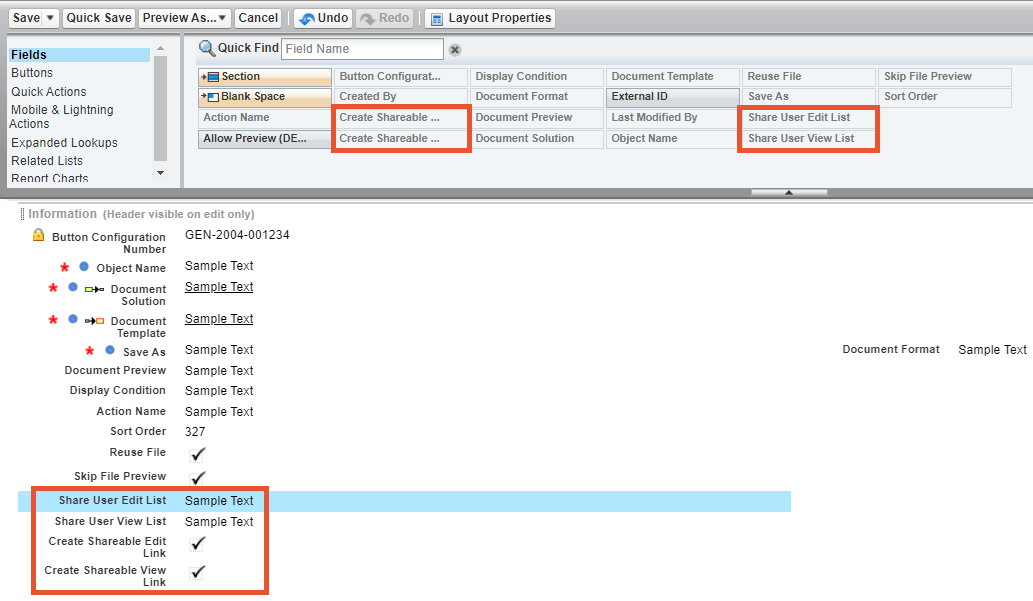Click the category list scrollbar down arrow
Screen dimensions: 1033x601
161,173
